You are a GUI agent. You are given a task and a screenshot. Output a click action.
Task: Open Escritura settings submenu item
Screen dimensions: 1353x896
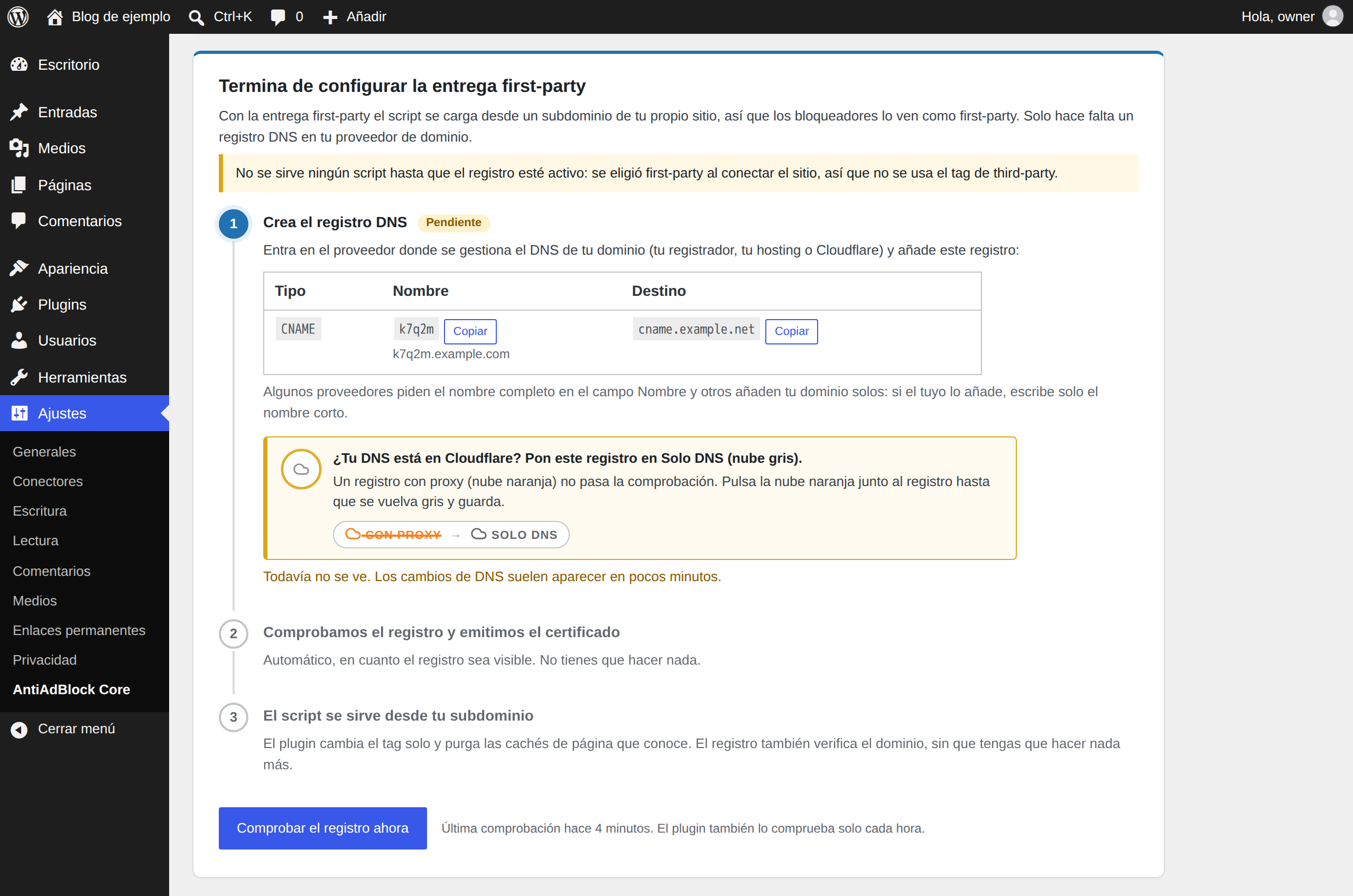tap(40, 511)
